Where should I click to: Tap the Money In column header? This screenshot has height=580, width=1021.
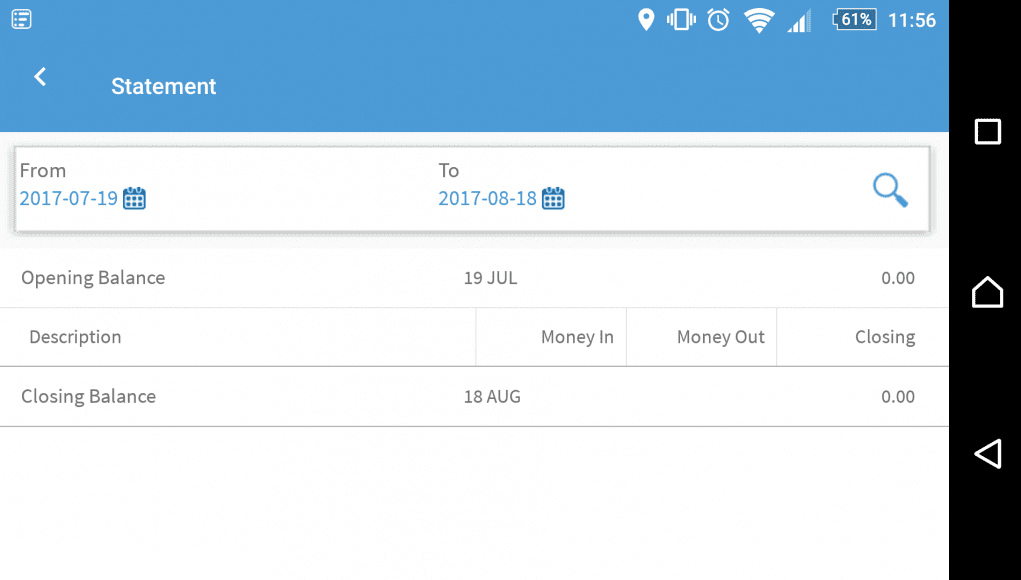tap(577, 337)
